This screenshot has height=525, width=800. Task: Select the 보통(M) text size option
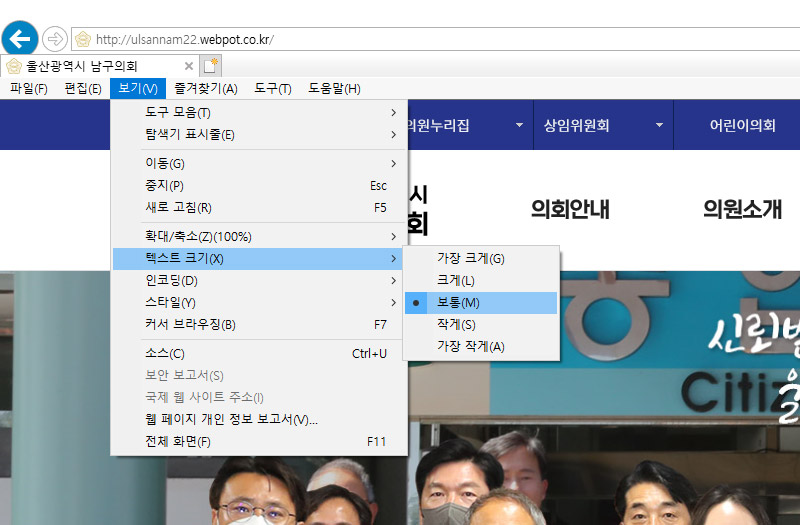(481, 303)
